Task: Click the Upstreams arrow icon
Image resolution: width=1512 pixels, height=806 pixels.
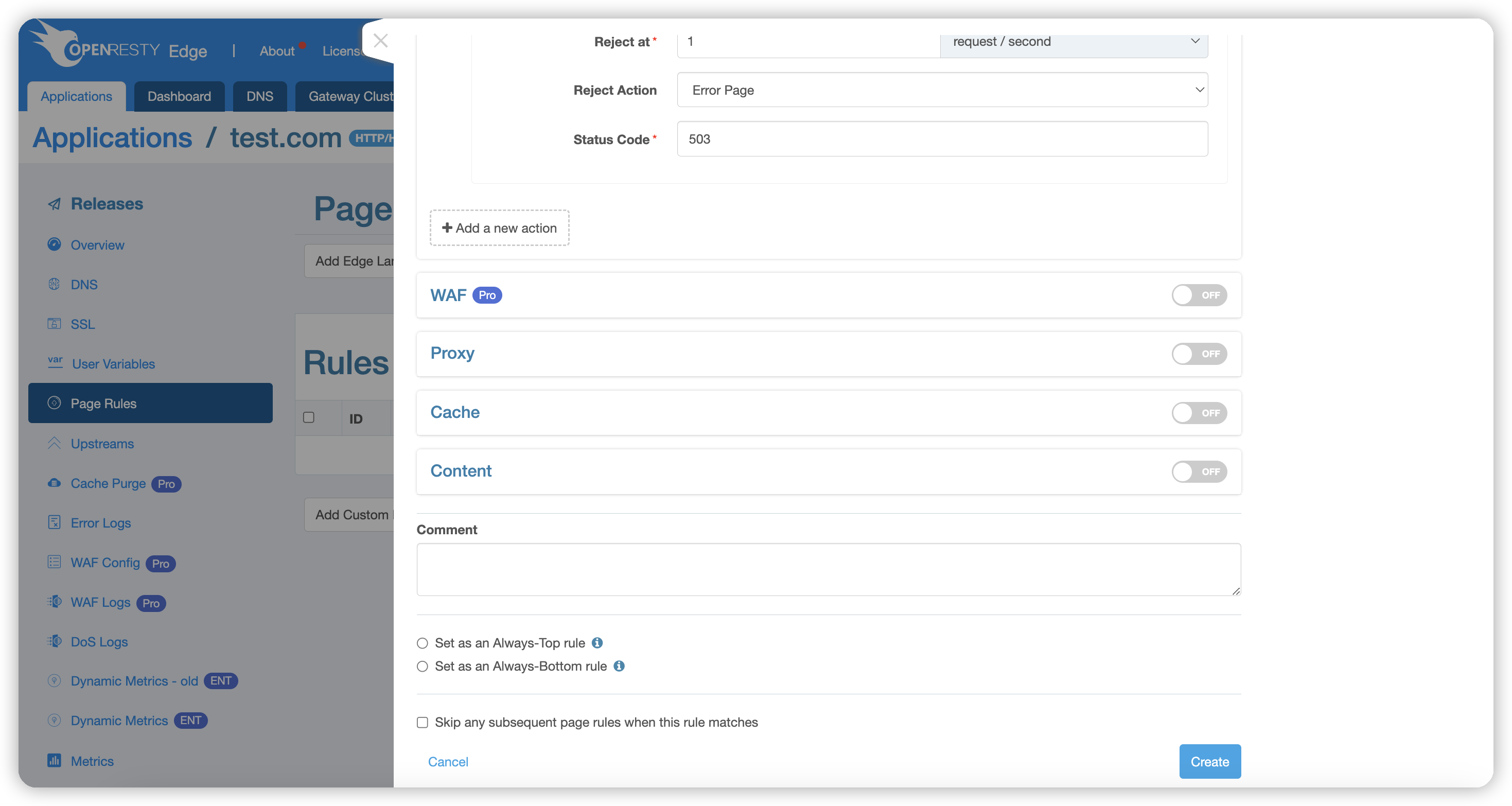Action: [54, 443]
